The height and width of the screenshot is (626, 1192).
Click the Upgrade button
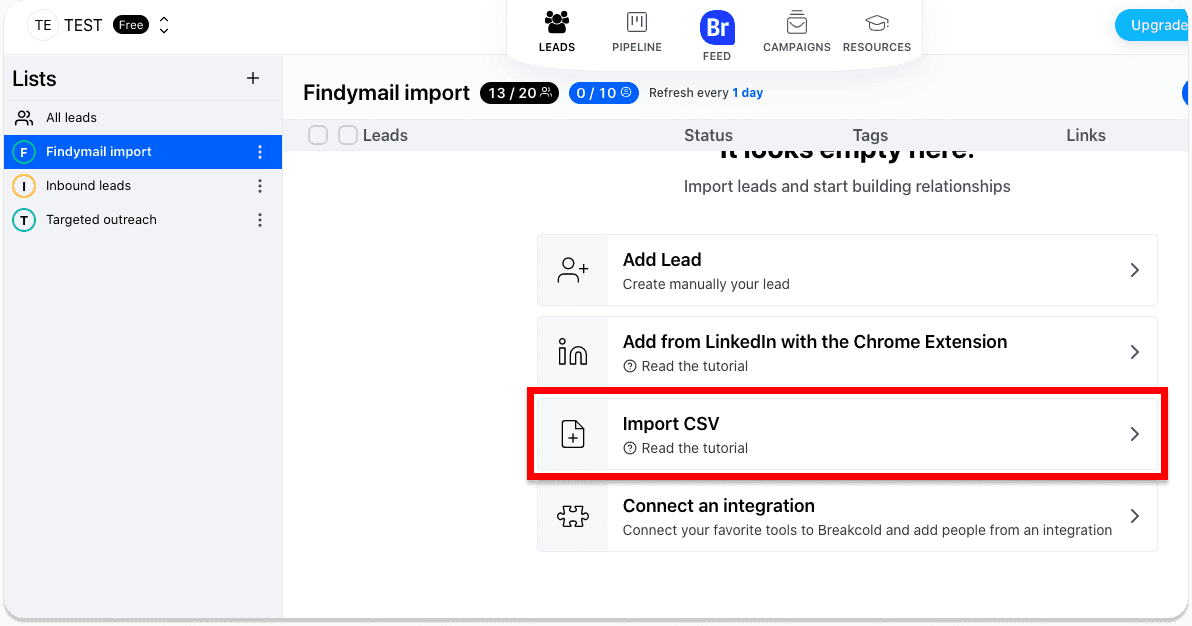[x=1152, y=25]
